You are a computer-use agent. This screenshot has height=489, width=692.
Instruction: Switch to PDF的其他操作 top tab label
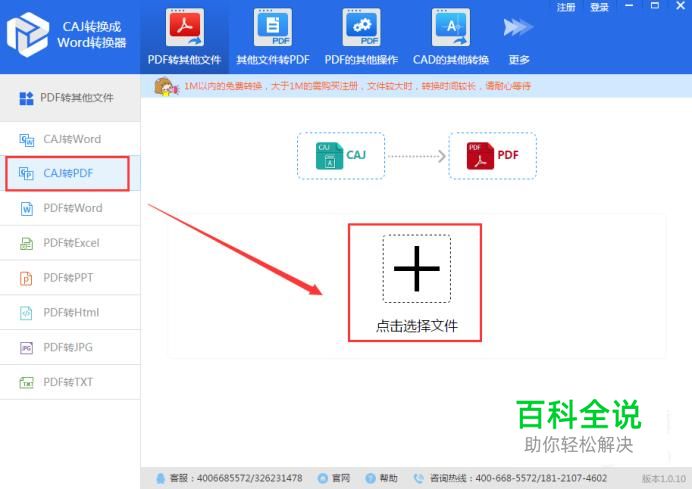pyautogui.click(x=361, y=60)
